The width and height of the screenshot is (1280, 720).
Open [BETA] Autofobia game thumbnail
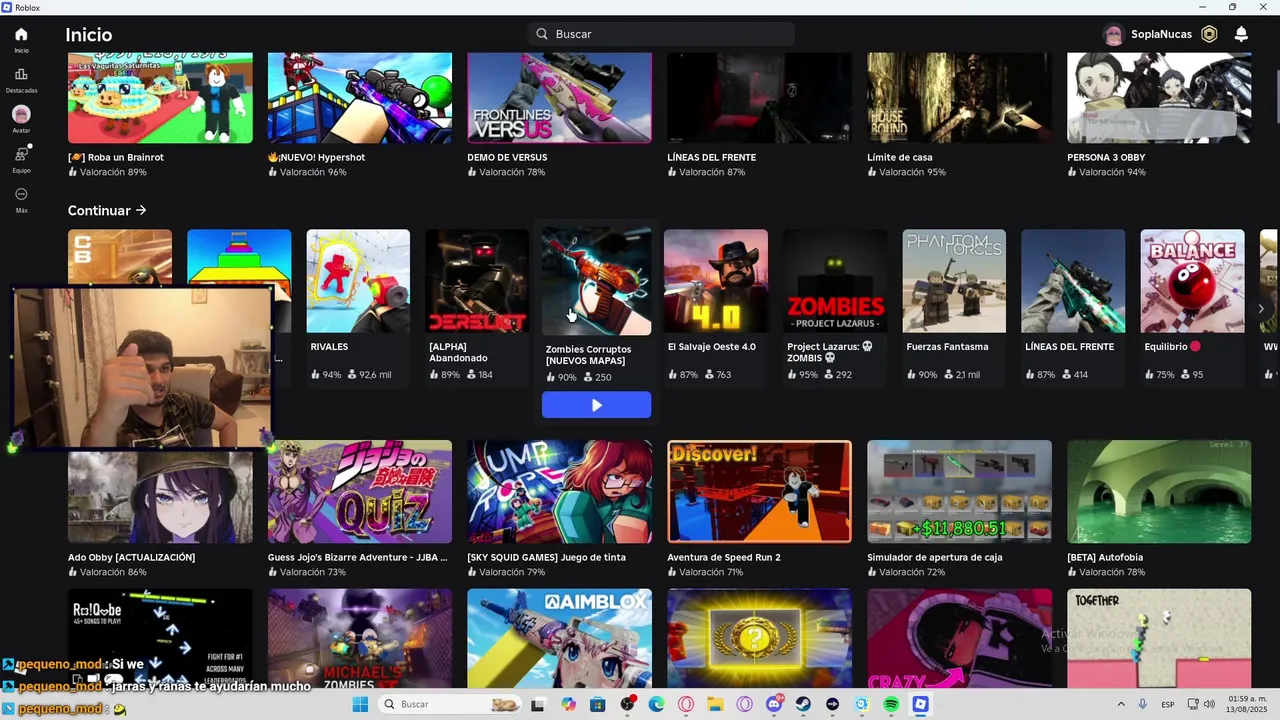[1159, 492]
